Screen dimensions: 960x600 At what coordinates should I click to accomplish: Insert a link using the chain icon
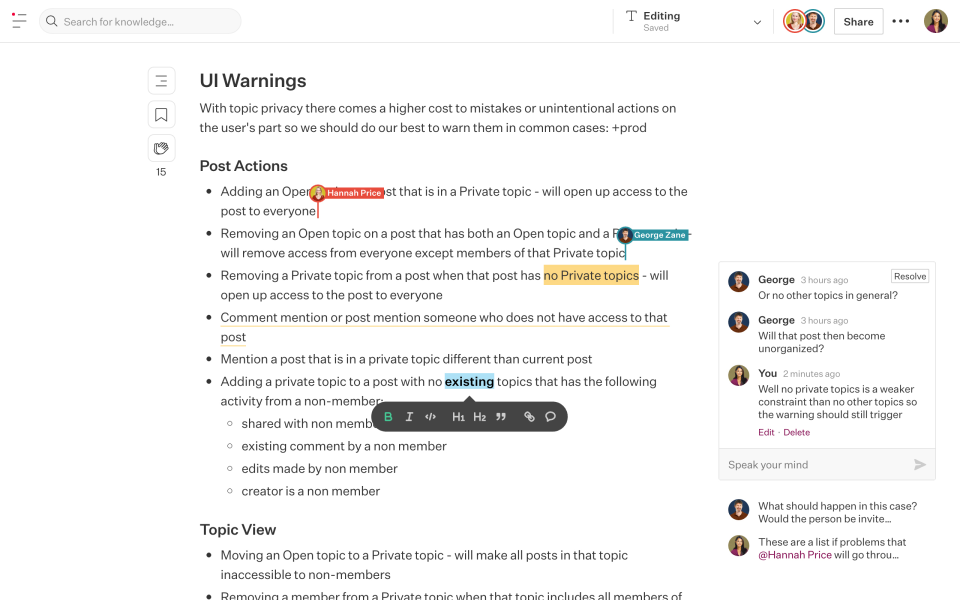coord(528,416)
